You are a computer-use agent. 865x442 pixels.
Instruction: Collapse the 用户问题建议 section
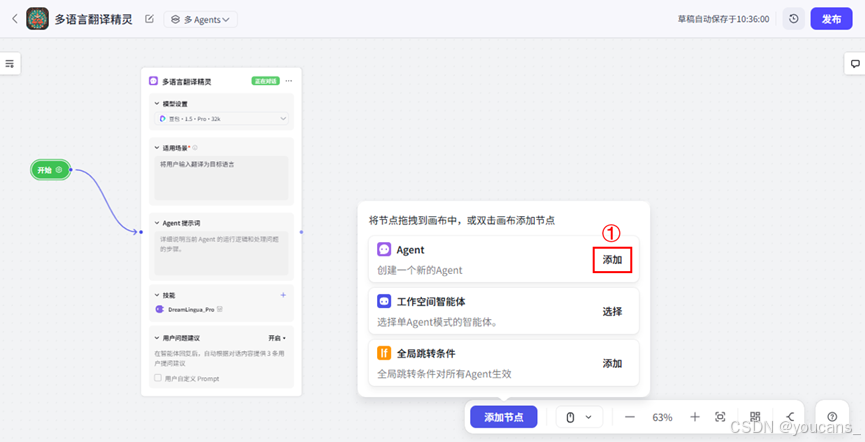(157, 338)
